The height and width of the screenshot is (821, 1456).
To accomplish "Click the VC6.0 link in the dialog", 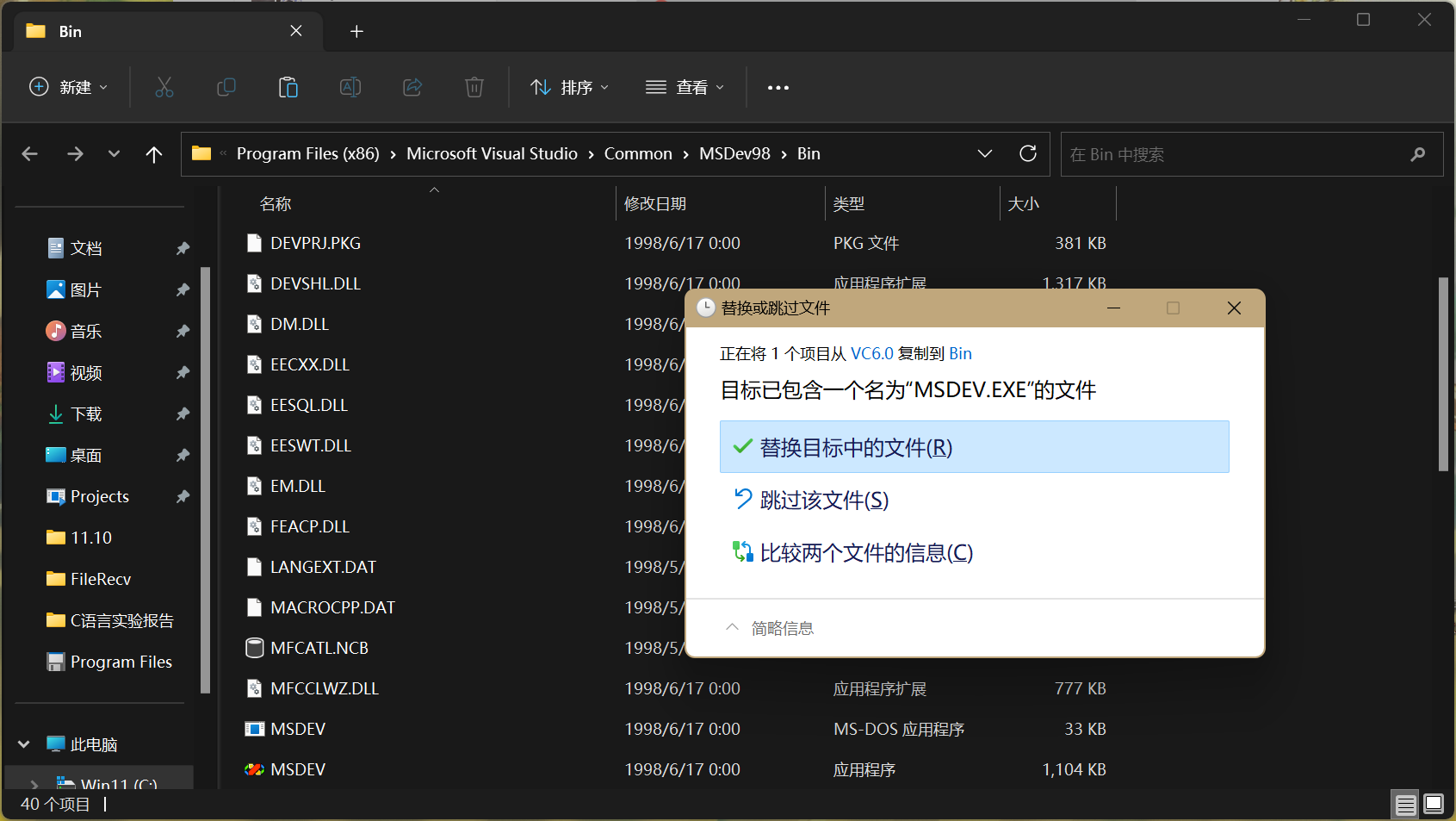I will 872,353.
